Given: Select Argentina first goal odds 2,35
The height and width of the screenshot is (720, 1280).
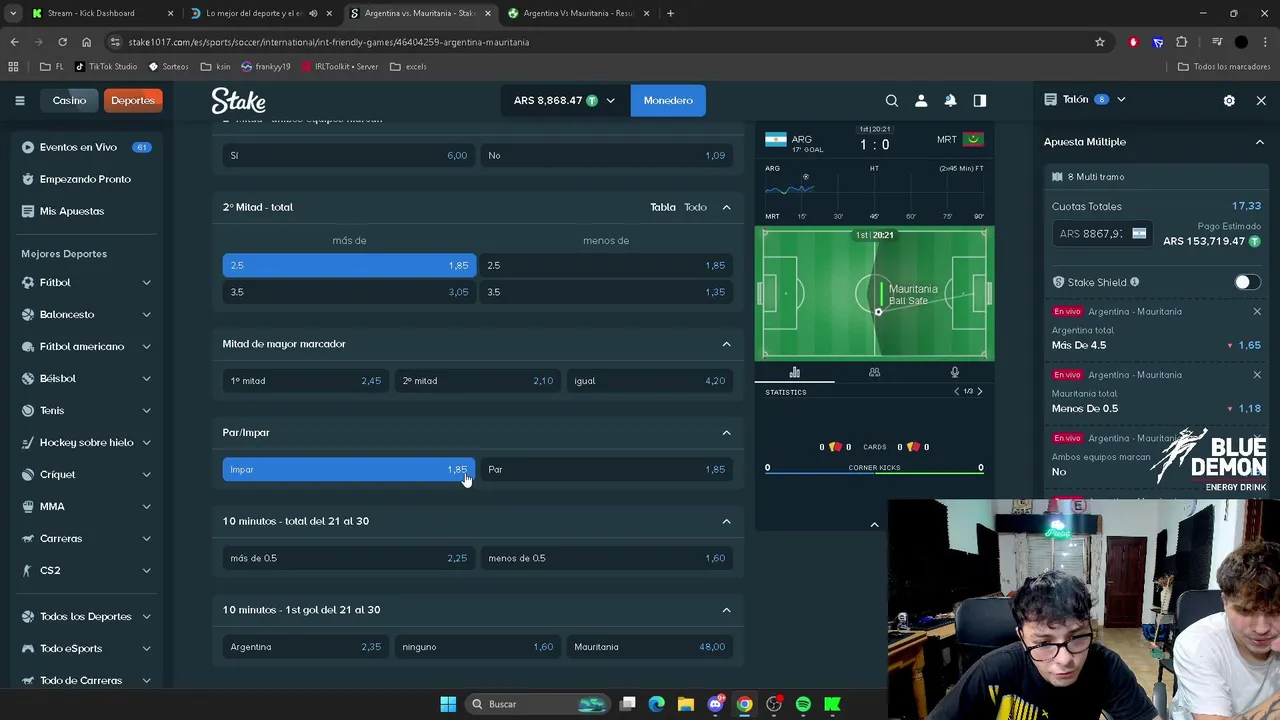Looking at the screenshot, I should click(306, 647).
